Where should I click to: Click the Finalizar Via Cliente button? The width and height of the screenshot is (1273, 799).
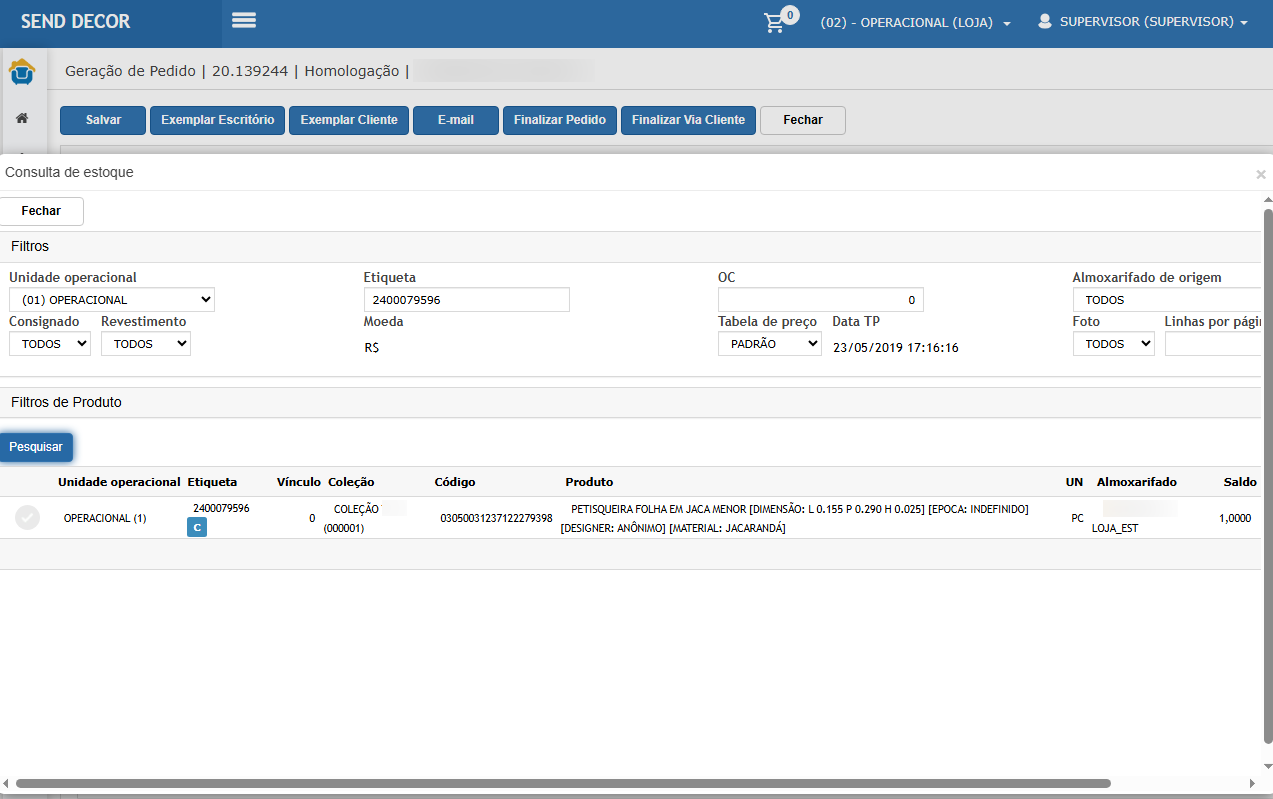(688, 120)
